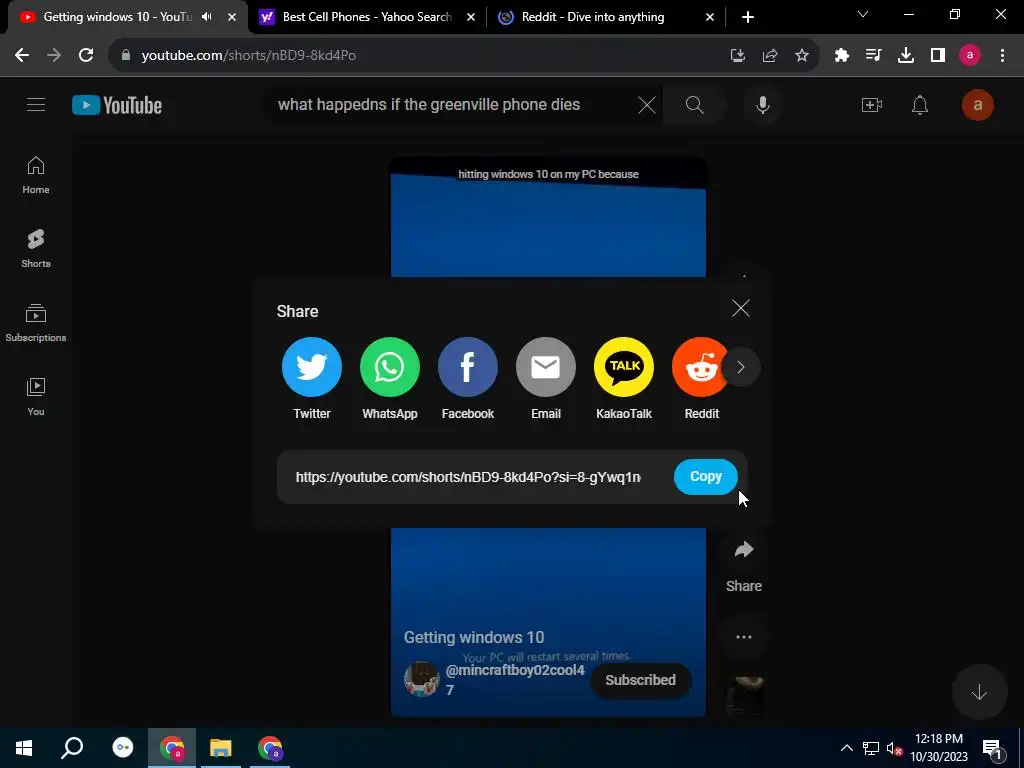
Task: Open the YouTube account avatar menu
Action: click(x=978, y=105)
